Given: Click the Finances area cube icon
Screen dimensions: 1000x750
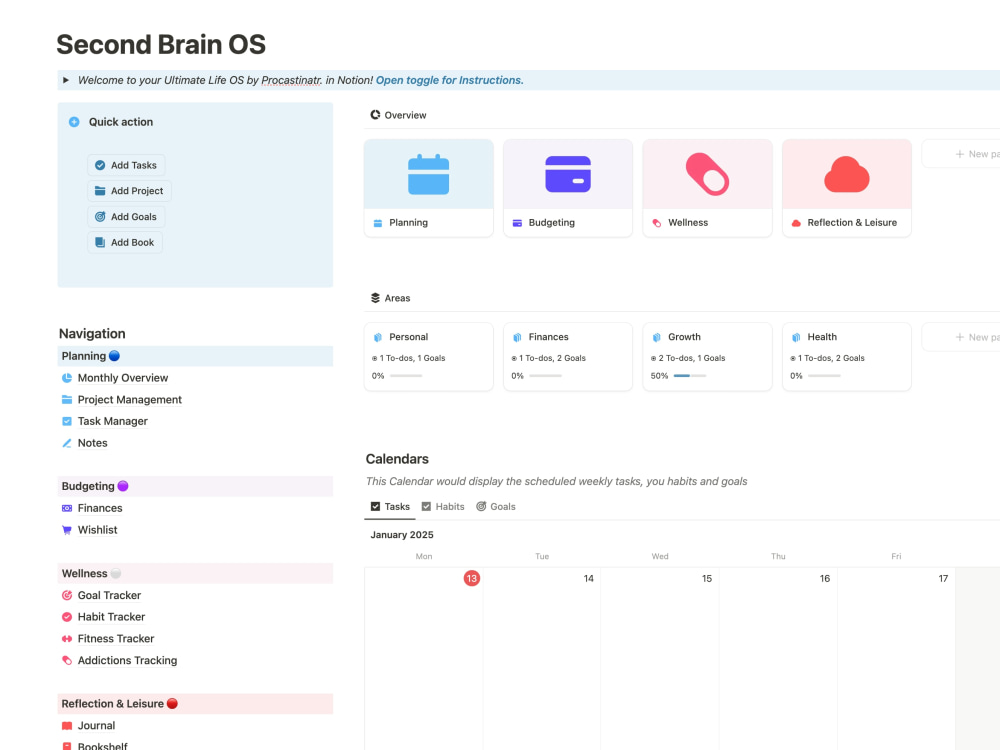Looking at the screenshot, I should tap(517, 337).
